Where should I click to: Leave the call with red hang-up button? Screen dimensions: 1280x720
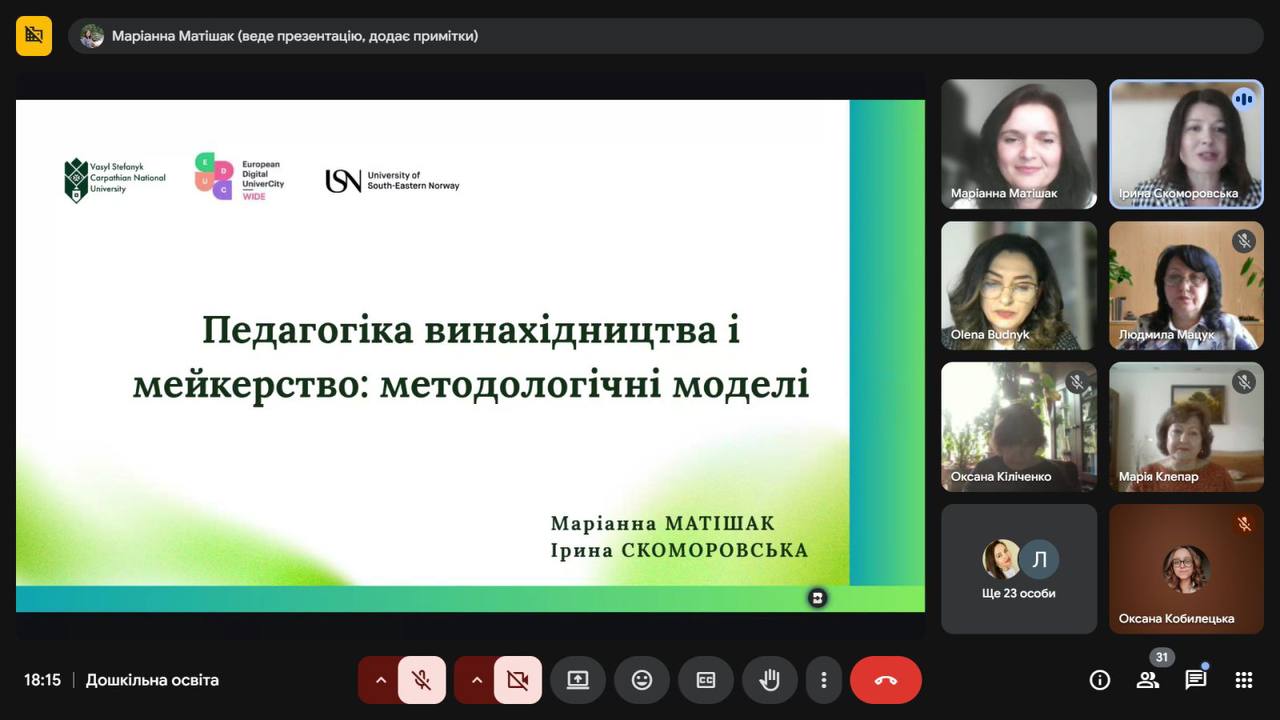(885, 680)
